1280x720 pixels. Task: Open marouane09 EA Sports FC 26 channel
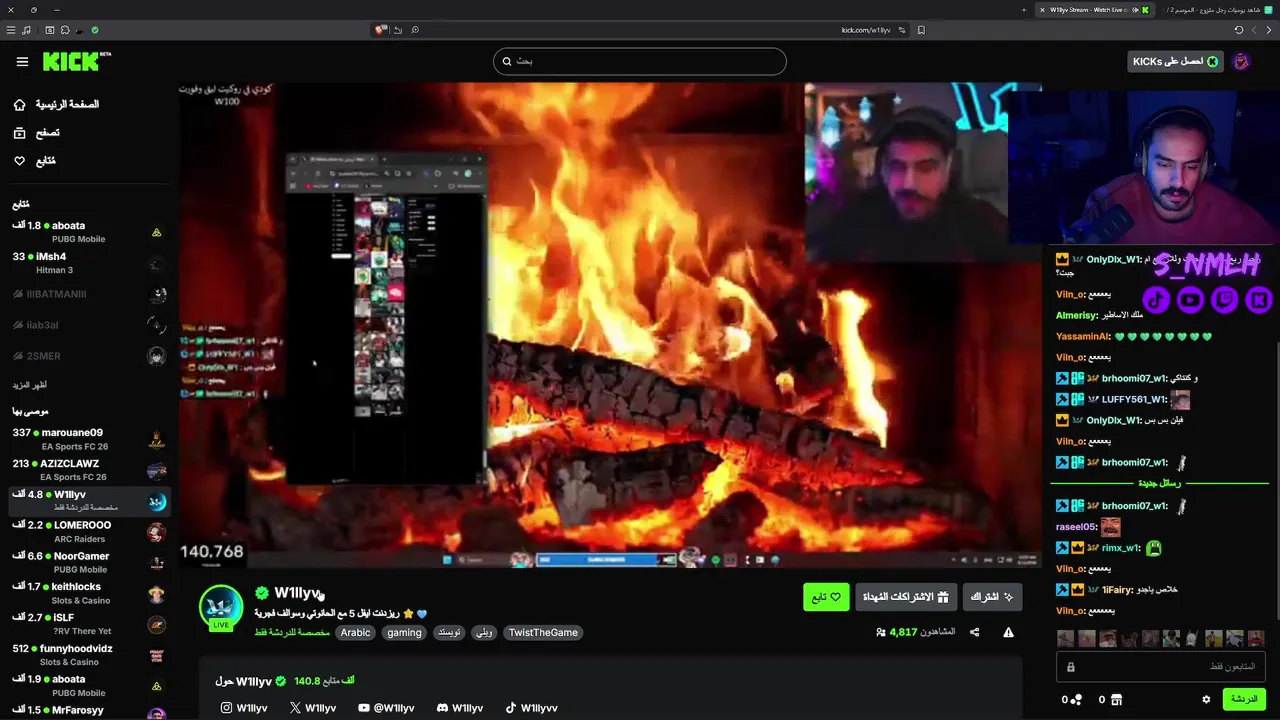point(88,439)
